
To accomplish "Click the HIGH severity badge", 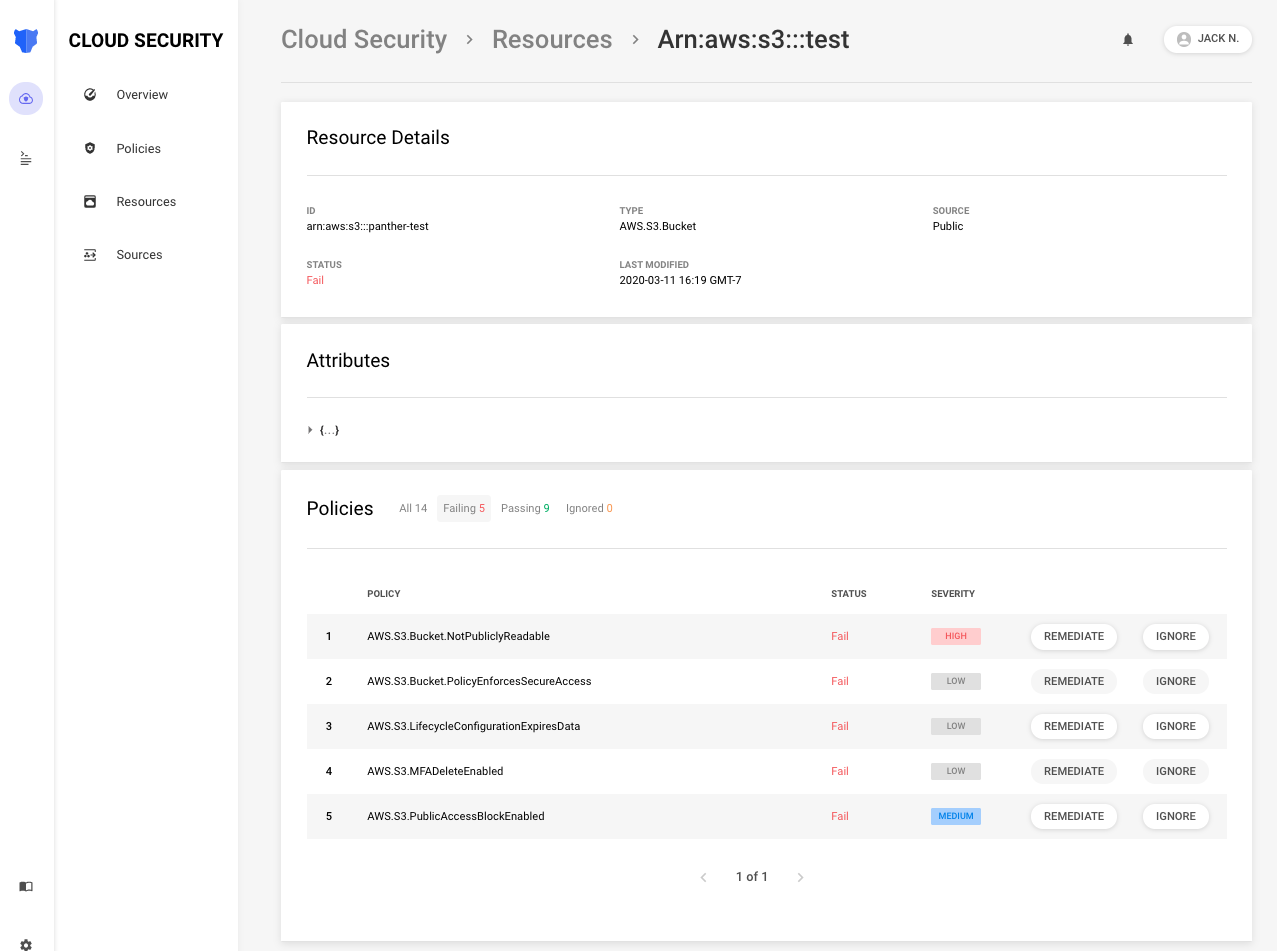I will [956, 636].
